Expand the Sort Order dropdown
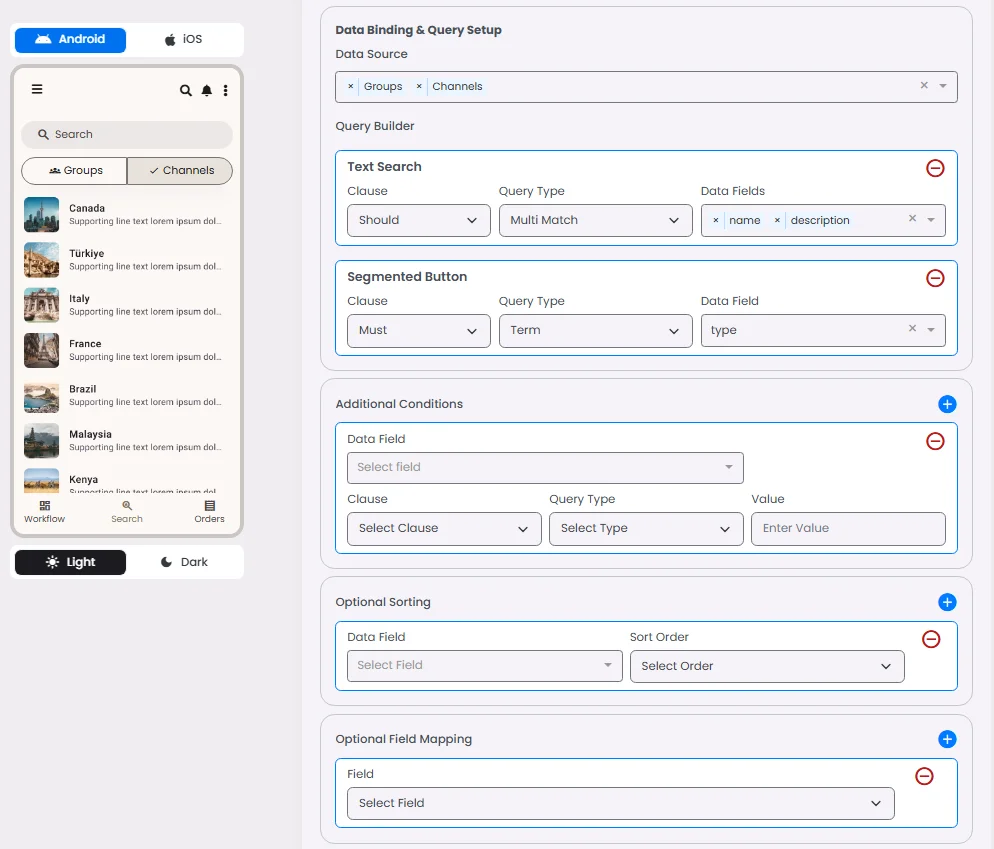Image resolution: width=994 pixels, height=849 pixels. click(766, 666)
